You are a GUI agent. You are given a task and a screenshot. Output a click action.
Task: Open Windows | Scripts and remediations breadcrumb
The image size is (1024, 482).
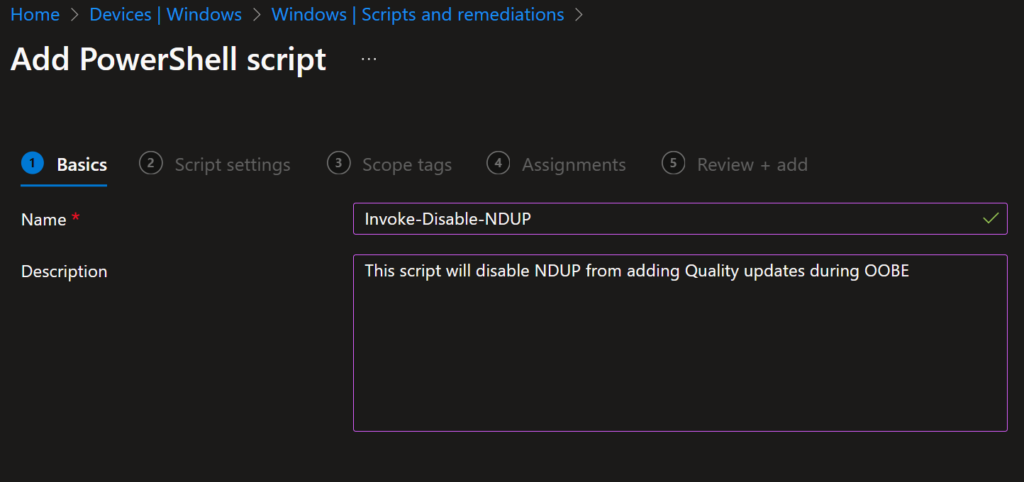coord(417,14)
